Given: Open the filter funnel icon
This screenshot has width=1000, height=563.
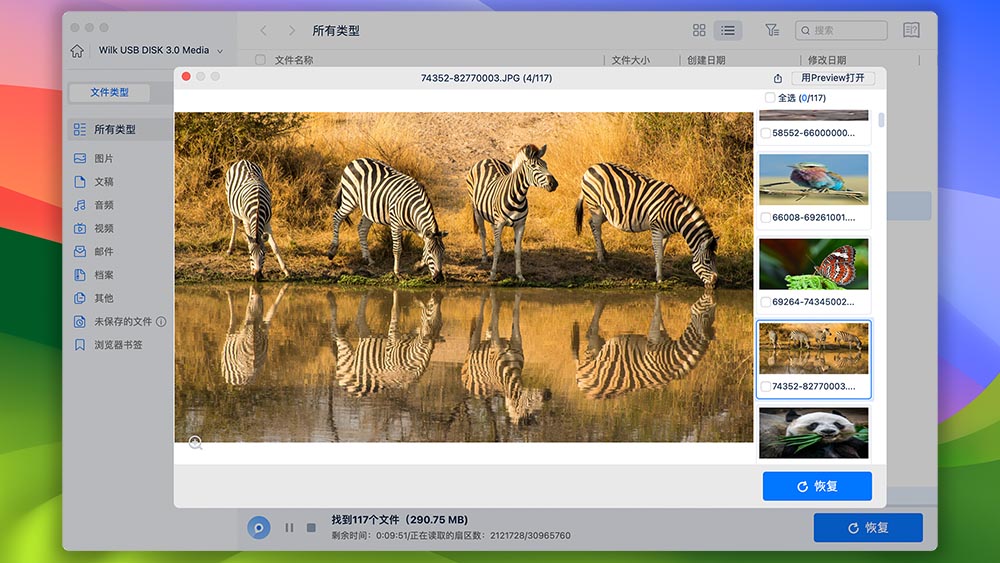Looking at the screenshot, I should coord(772,30).
